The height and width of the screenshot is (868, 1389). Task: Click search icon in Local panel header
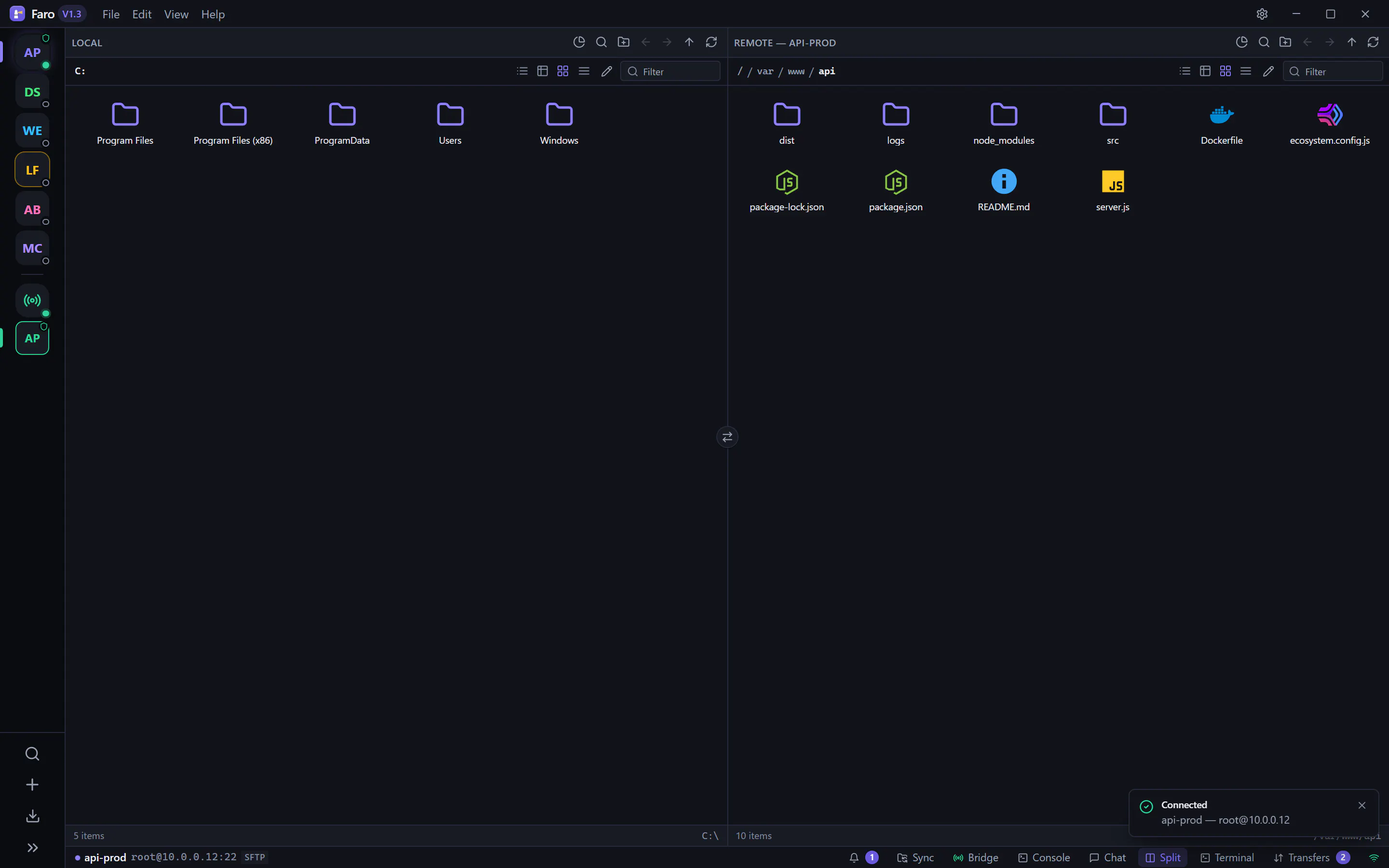tap(601, 42)
